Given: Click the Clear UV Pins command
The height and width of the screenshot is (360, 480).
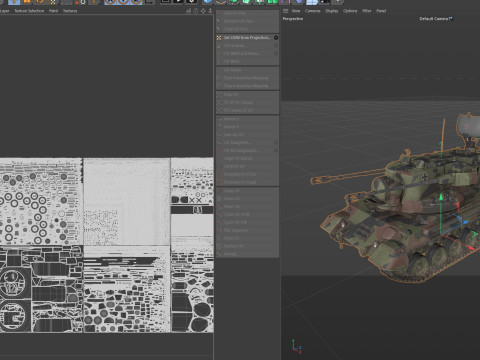Looking at the screenshot, I should (247, 29).
